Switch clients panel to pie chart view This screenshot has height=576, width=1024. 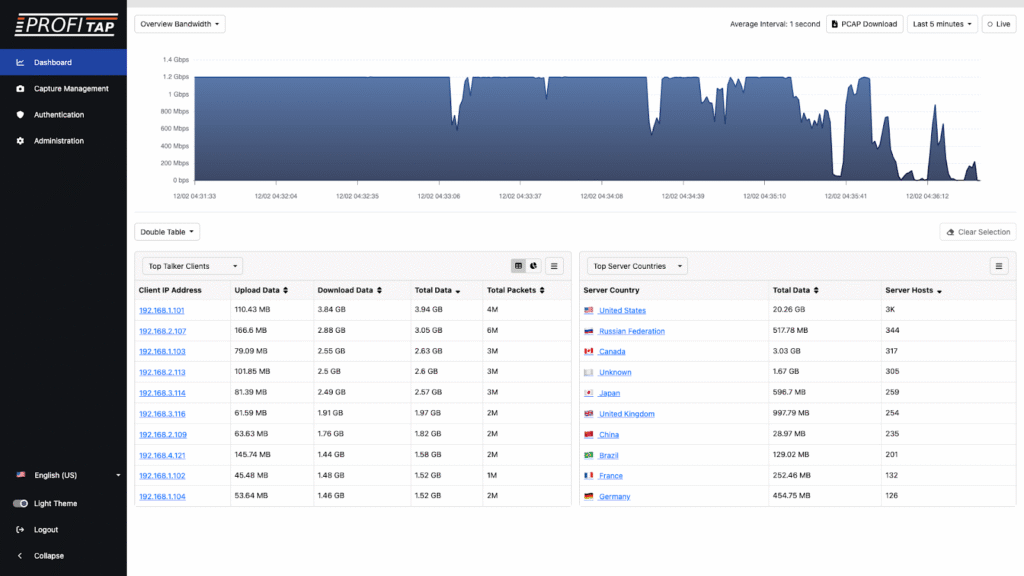tap(533, 266)
